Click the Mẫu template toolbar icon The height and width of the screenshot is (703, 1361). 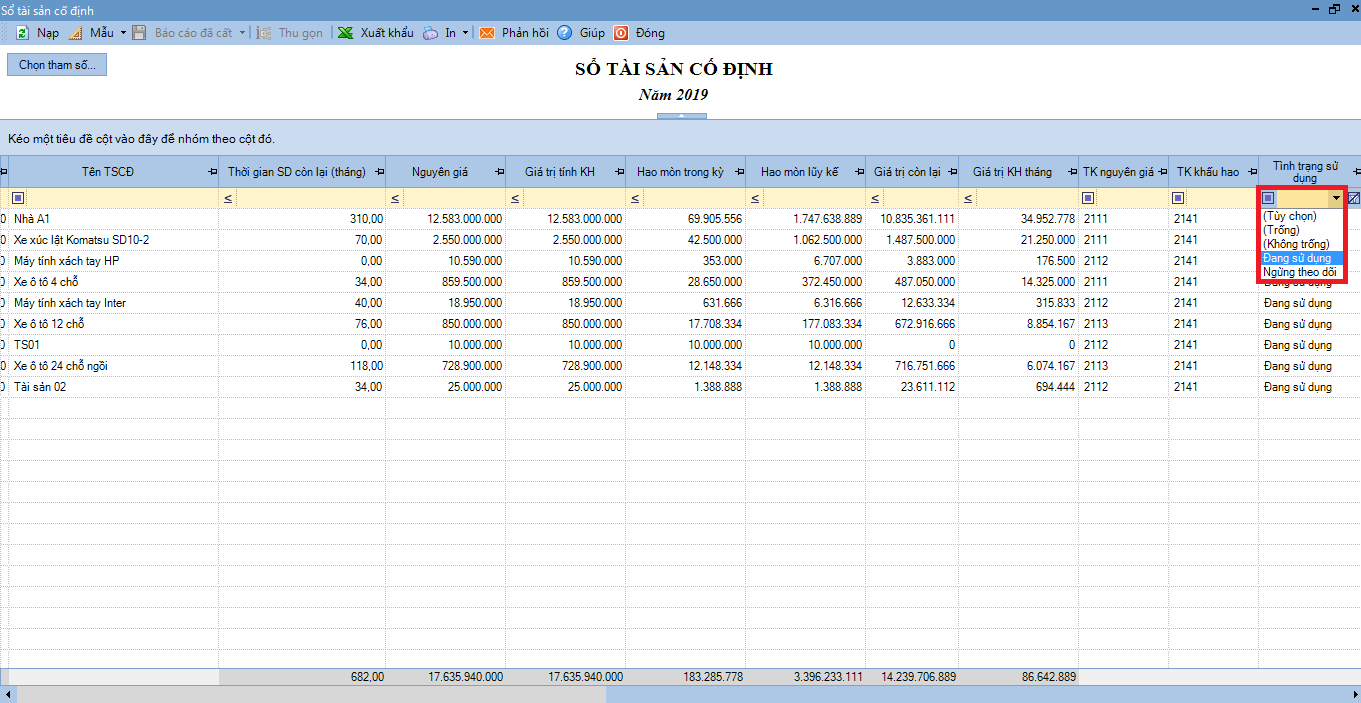75,33
